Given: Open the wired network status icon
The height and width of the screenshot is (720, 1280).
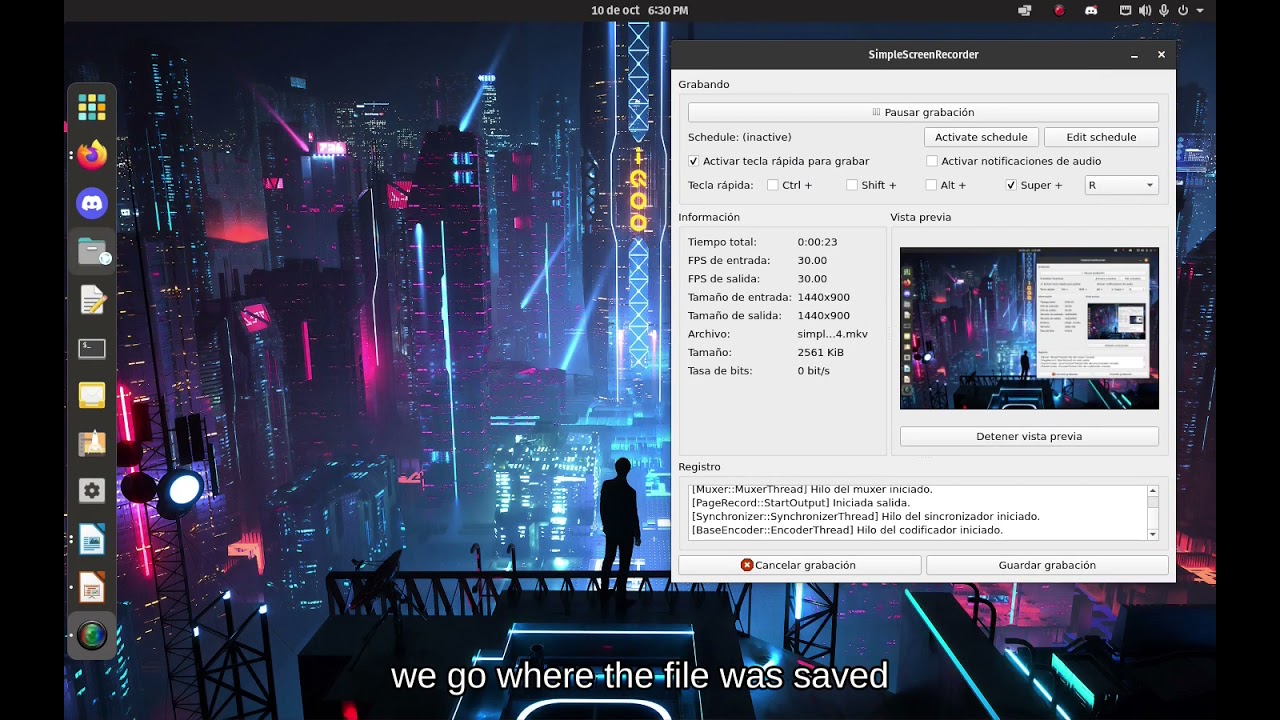Looking at the screenshot, I should tap(1126, 10).
